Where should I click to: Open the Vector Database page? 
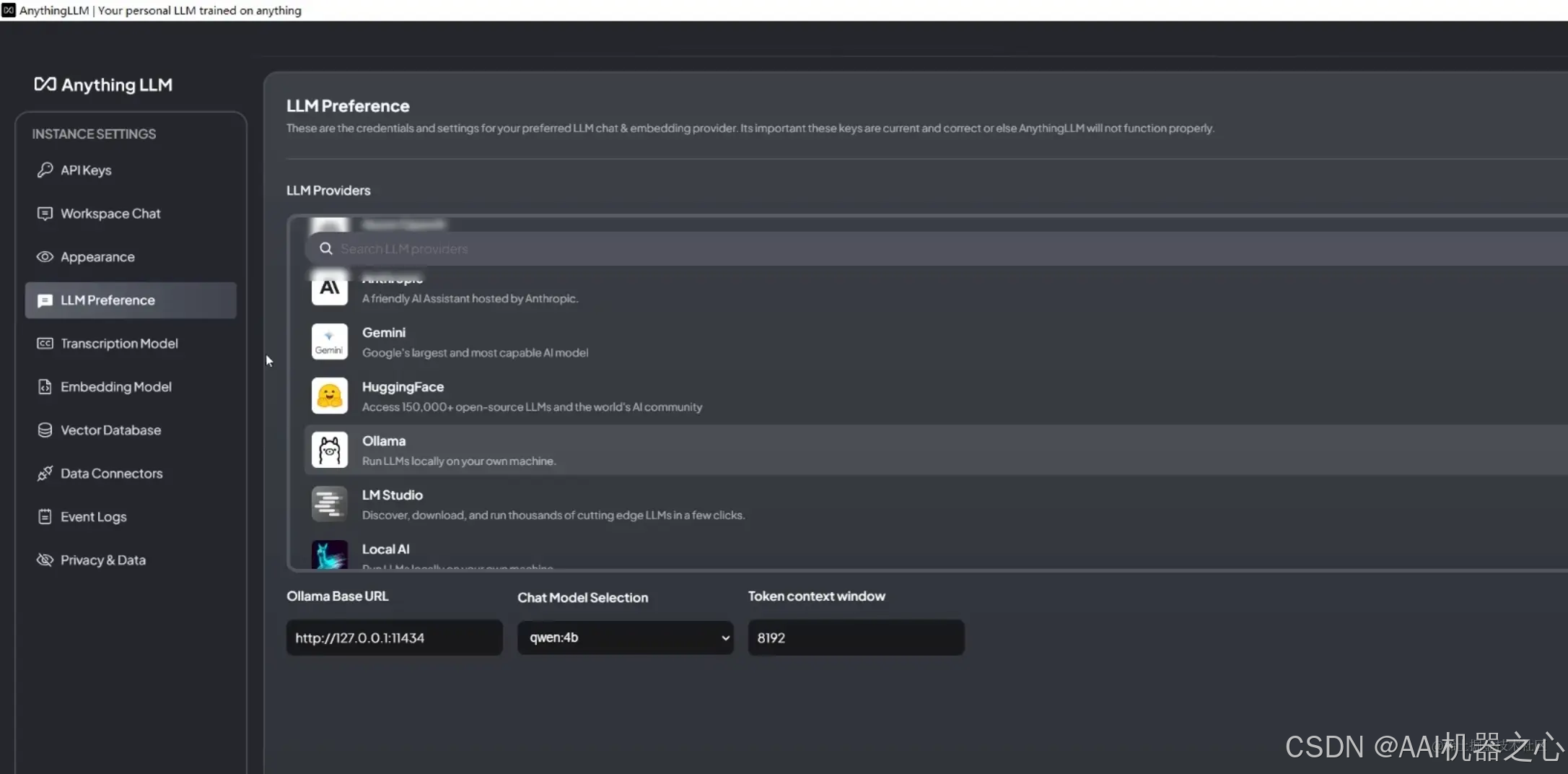click(x=131, y=430)
